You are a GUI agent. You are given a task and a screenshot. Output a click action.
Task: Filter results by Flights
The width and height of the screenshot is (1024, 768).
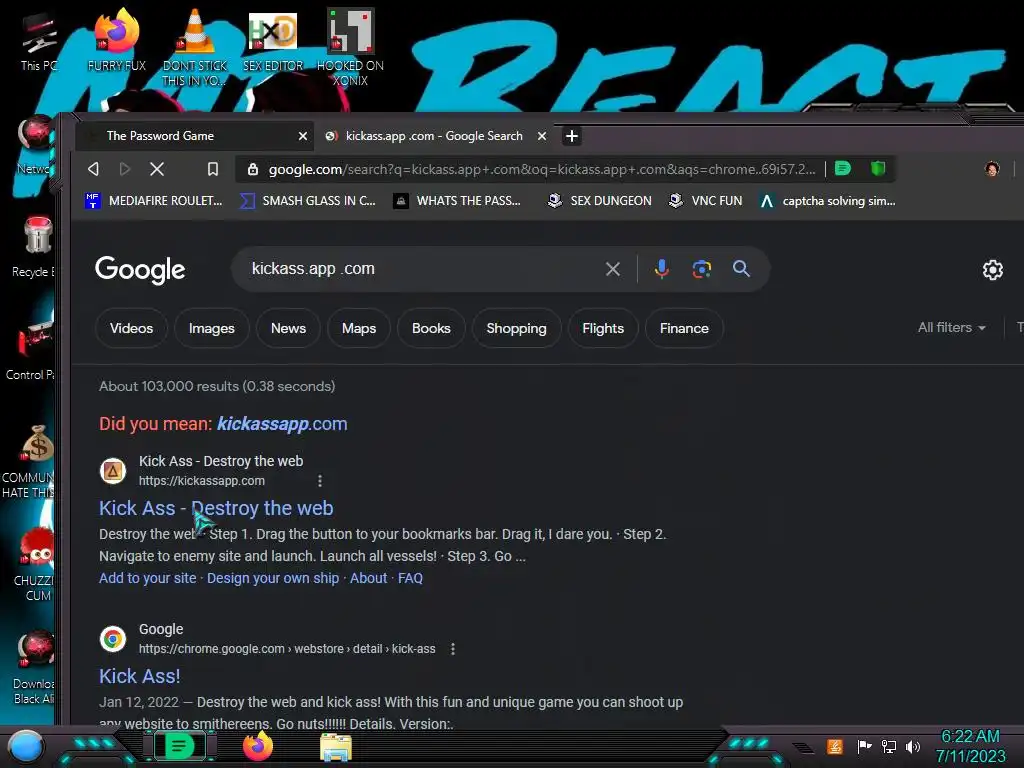pyautogui.click(x=603, y=328)
